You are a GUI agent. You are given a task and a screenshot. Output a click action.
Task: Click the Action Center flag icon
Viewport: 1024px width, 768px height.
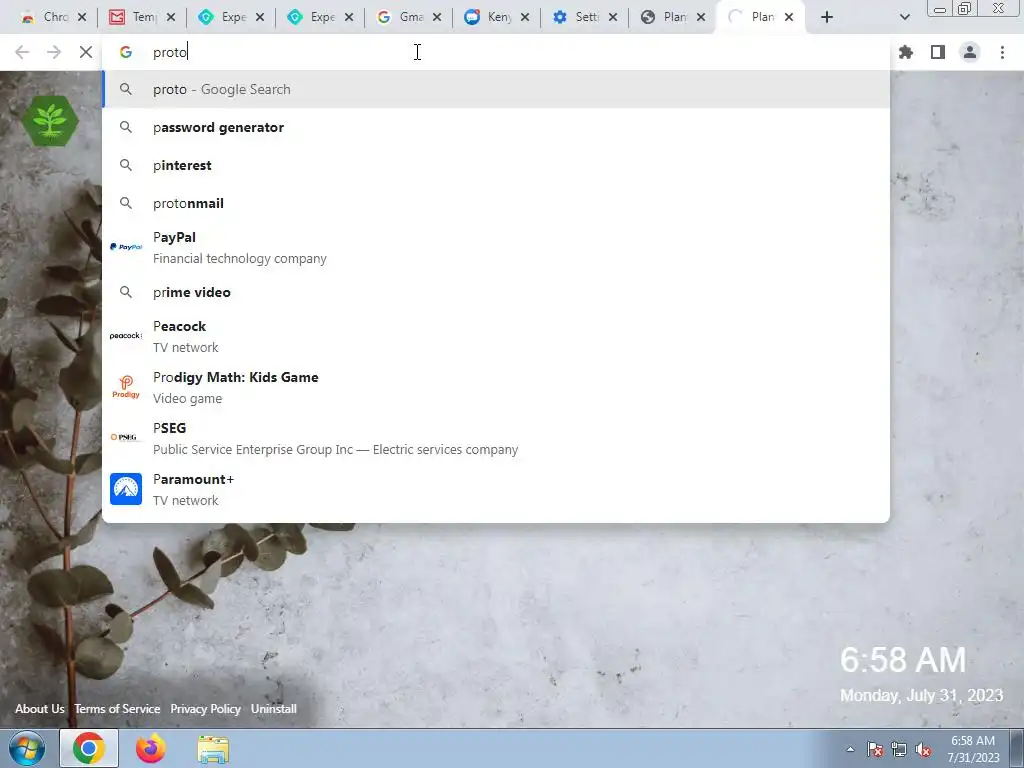pyautogui.click(x=874, y=750)
